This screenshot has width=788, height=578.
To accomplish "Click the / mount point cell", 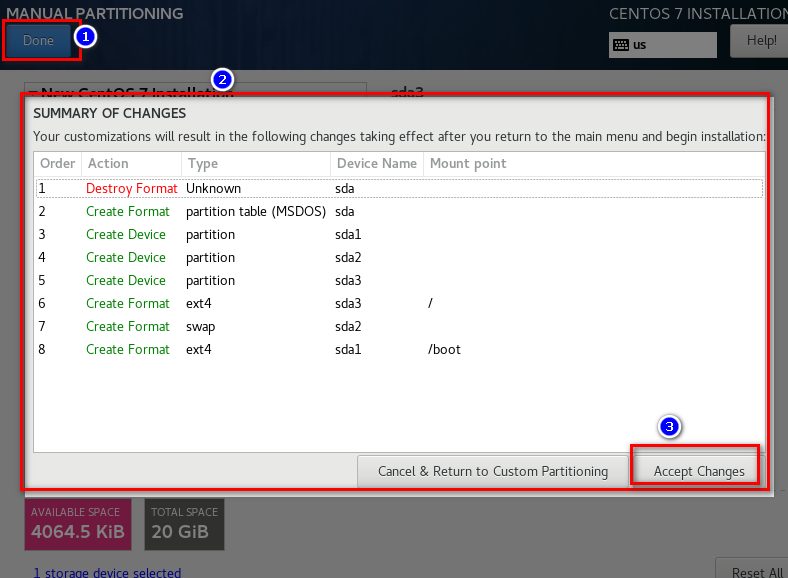I will 430,304.
